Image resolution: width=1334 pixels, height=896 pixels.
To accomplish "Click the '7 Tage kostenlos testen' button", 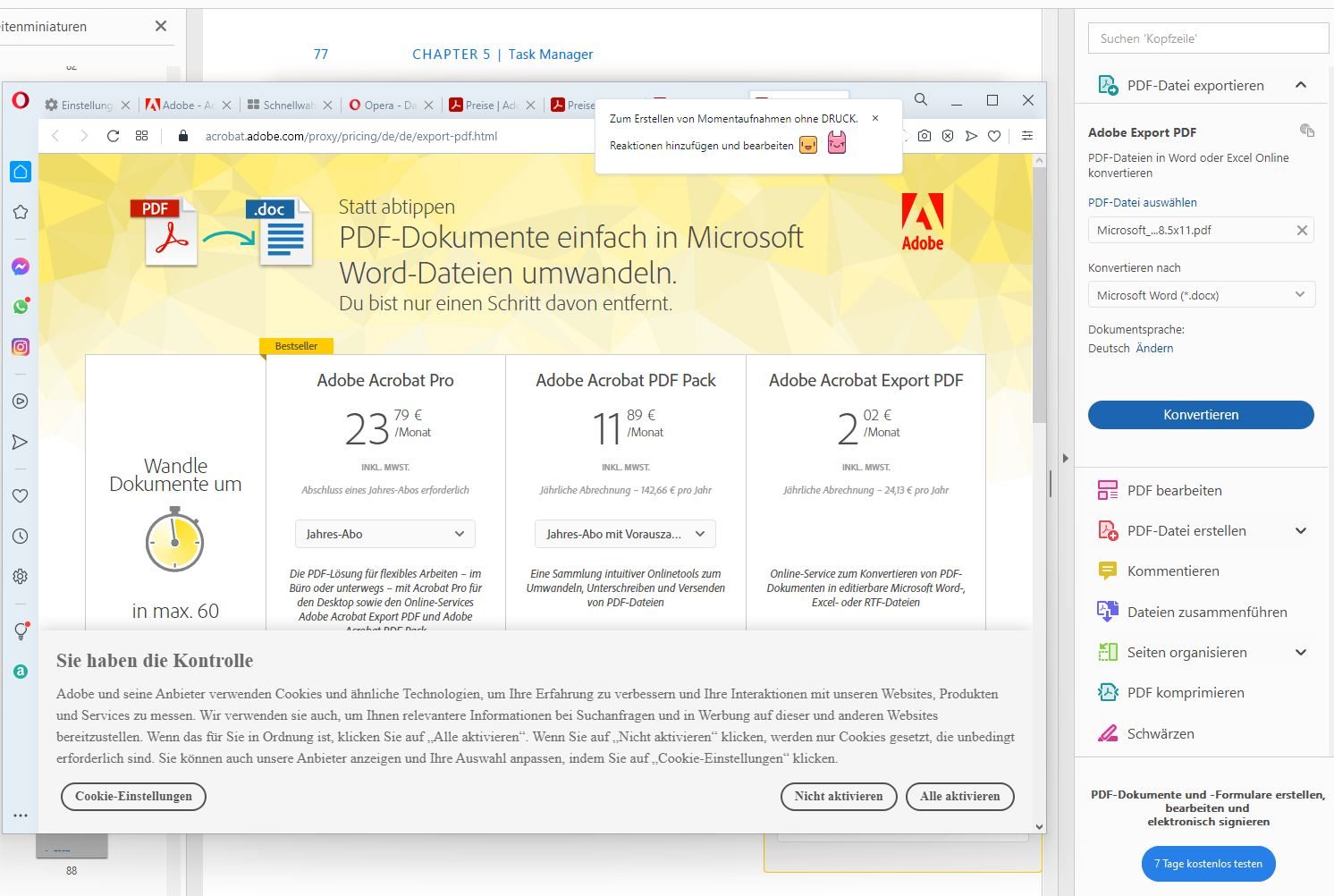I will click(x=1208, y=864).
